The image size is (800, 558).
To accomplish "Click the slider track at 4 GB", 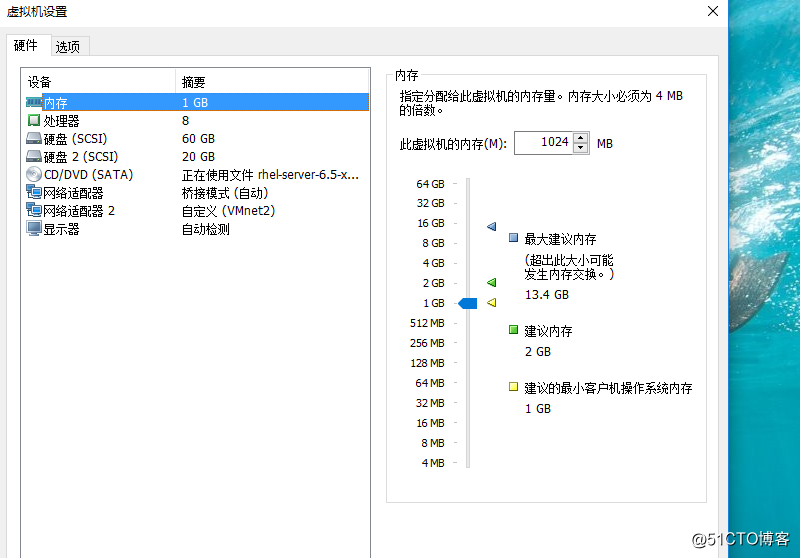I will [468, 263].
